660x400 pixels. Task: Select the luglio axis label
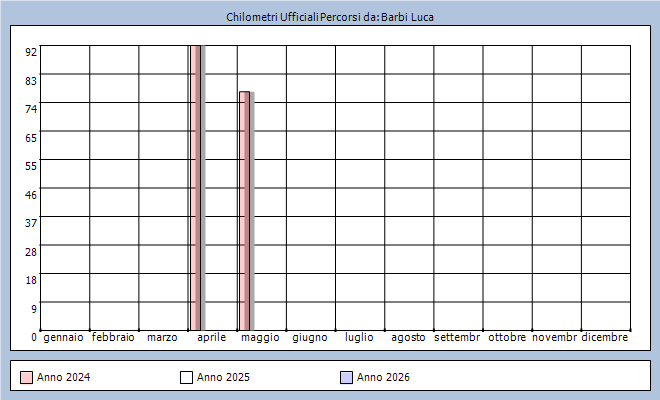[x=359, y=338]
